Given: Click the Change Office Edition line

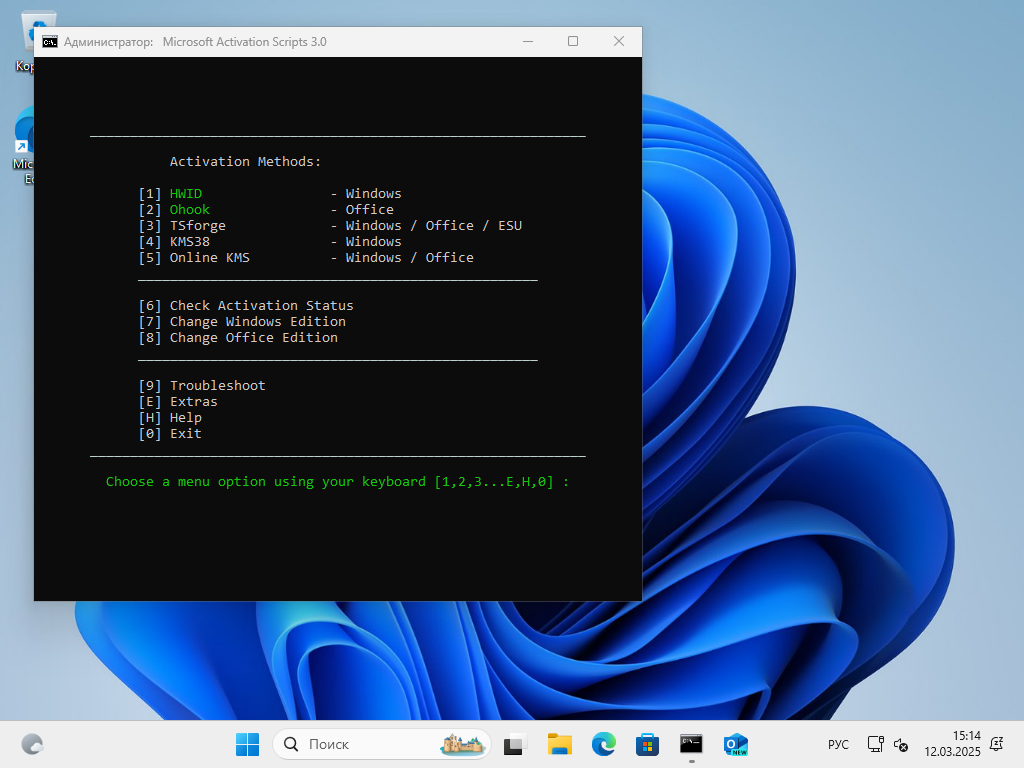Looking at the screenshot, I should (238, 338).
